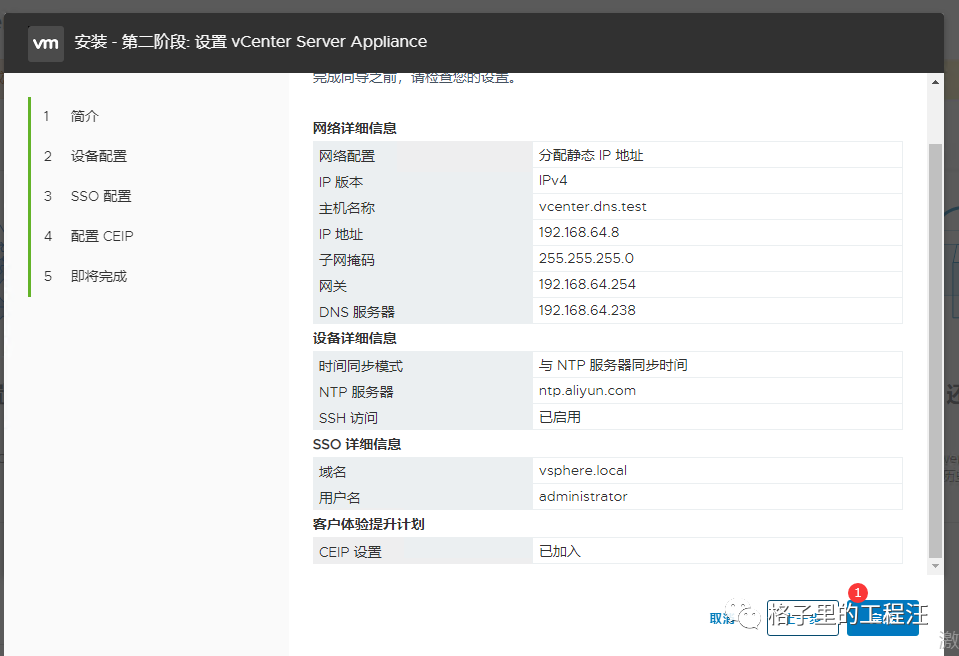The width and height of the screenshot is (959, 656).
Task: Click the 域名 row label
Action: pyautogui.click(x=333, y=472)
